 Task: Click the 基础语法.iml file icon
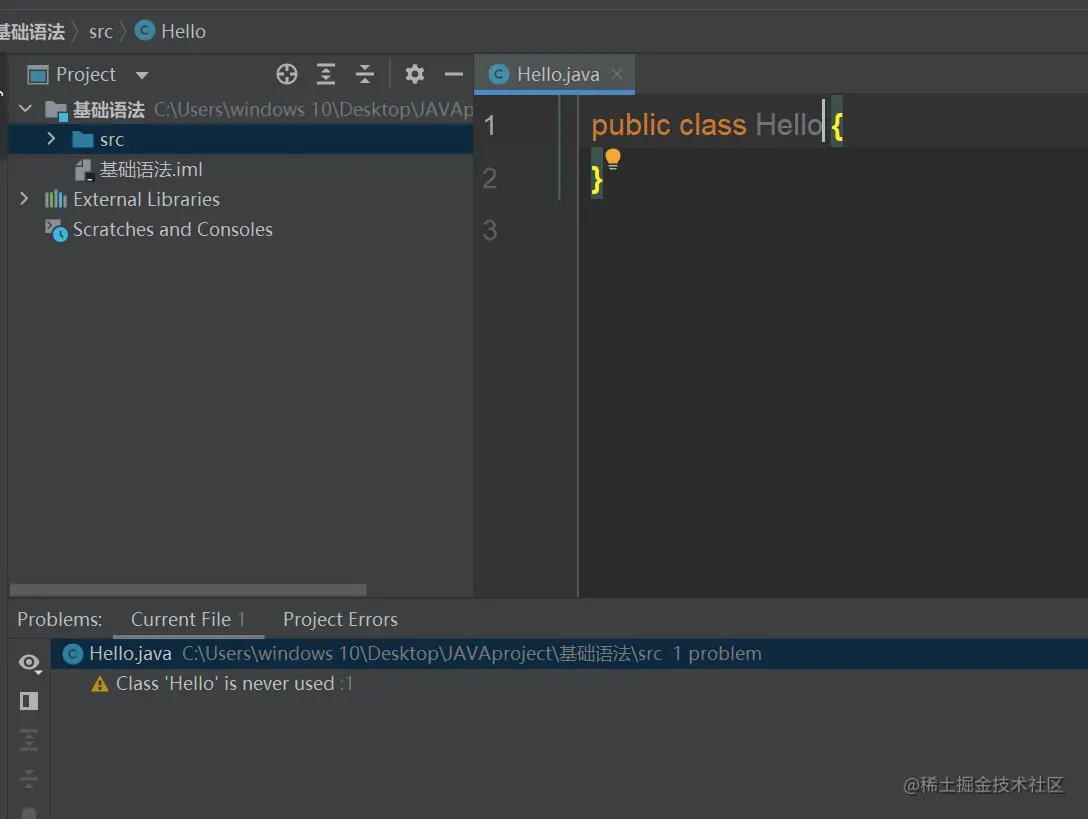point(84,170)
